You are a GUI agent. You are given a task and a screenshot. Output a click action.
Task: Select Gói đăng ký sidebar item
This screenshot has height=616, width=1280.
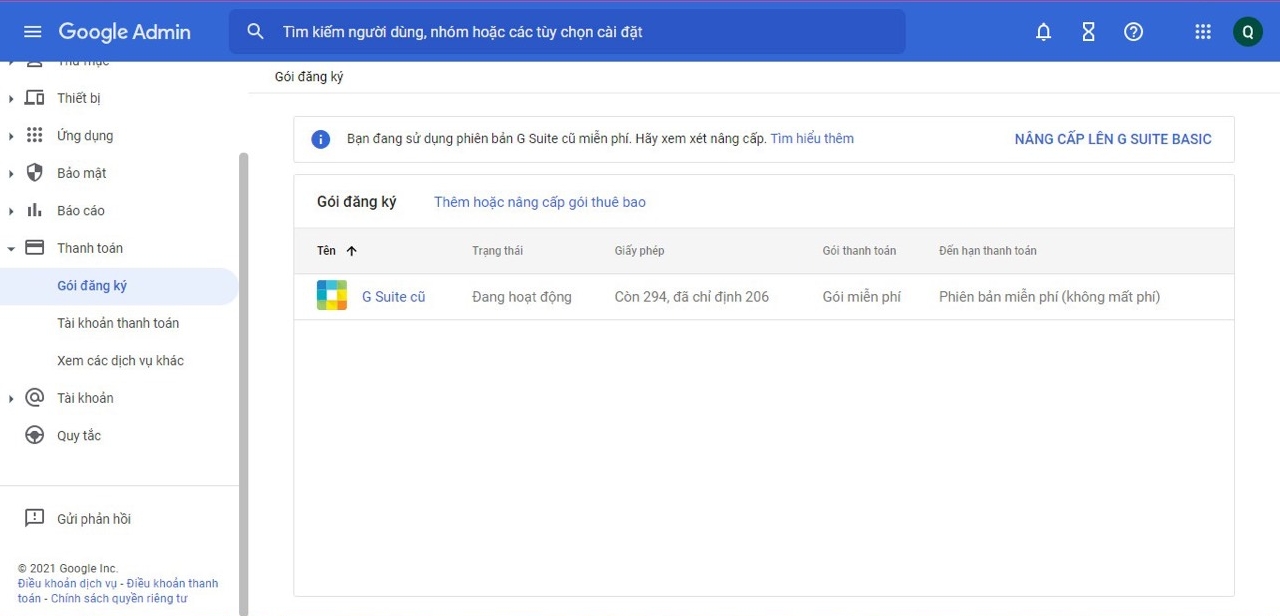tap(119, 286)
